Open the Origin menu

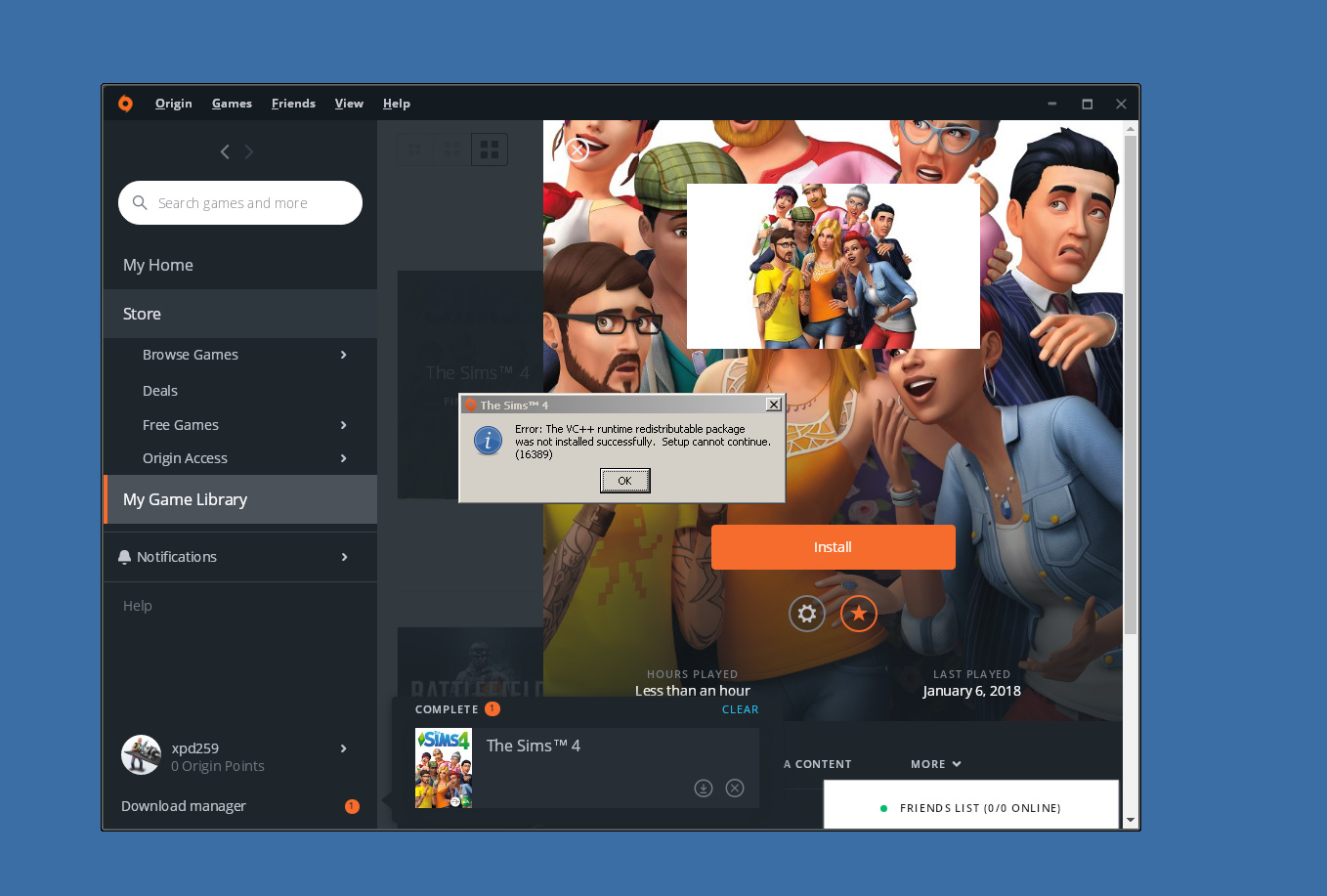173,104
